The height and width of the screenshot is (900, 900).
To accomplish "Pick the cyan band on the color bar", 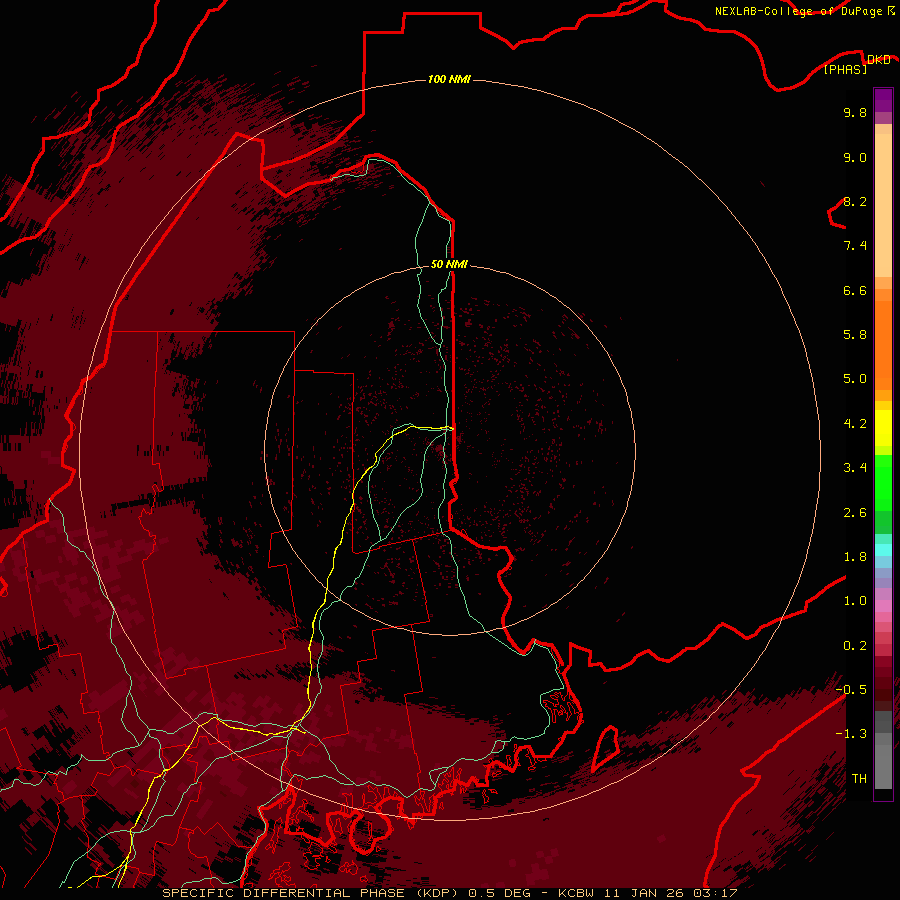I will [883, 550].
